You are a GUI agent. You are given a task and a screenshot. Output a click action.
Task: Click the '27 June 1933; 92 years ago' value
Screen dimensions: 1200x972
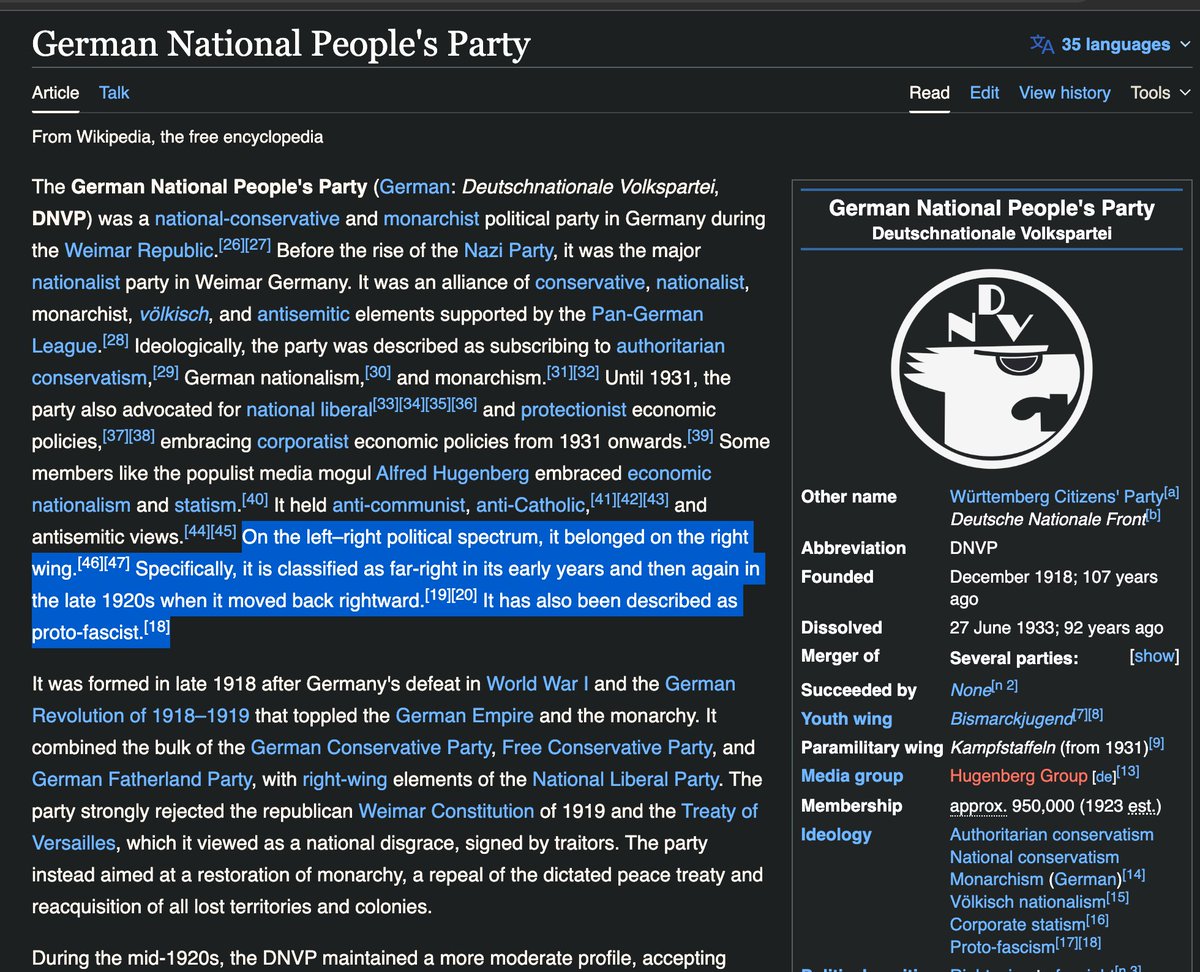[1056, 628]
